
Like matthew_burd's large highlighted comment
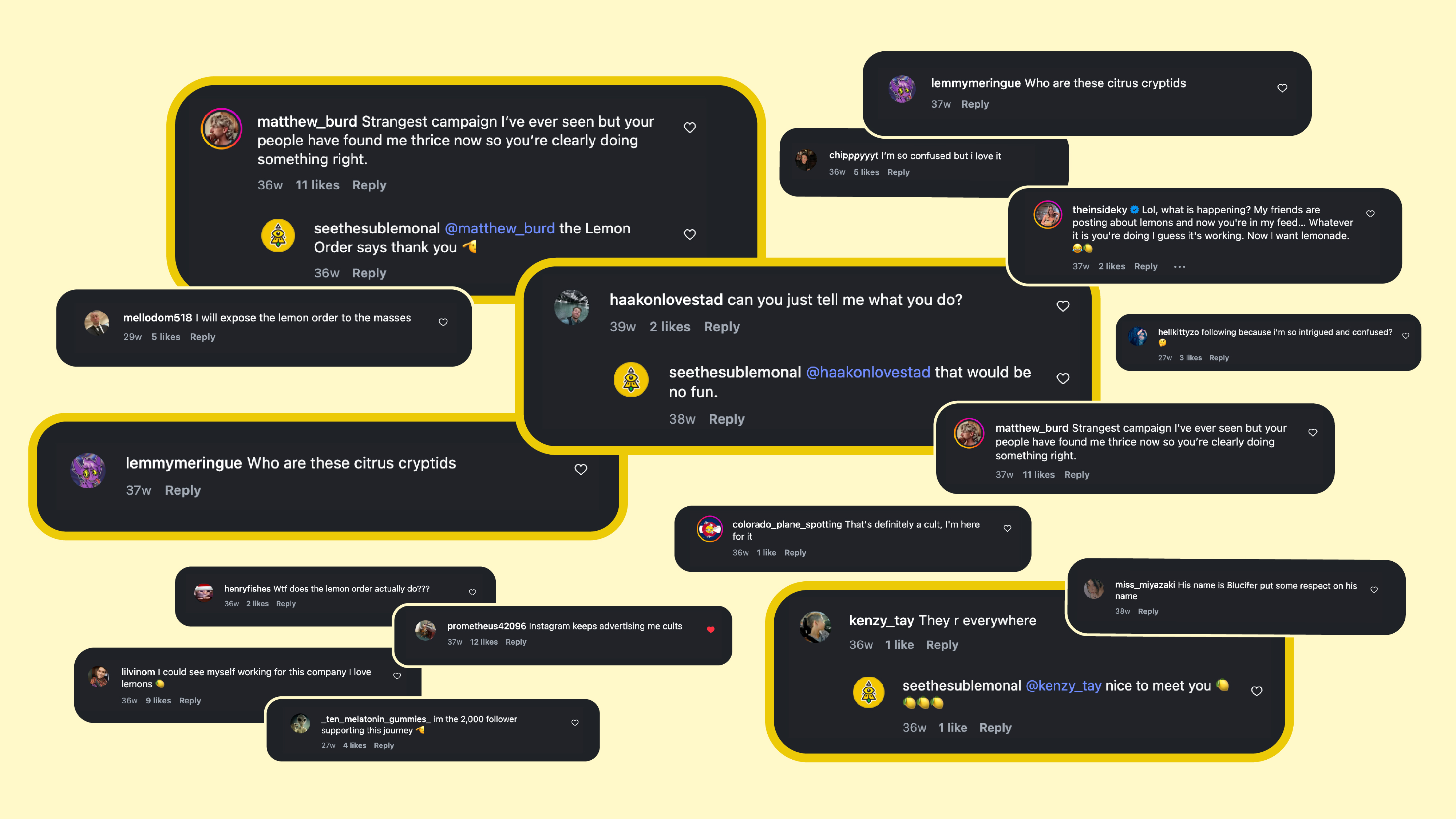point(689,128)
